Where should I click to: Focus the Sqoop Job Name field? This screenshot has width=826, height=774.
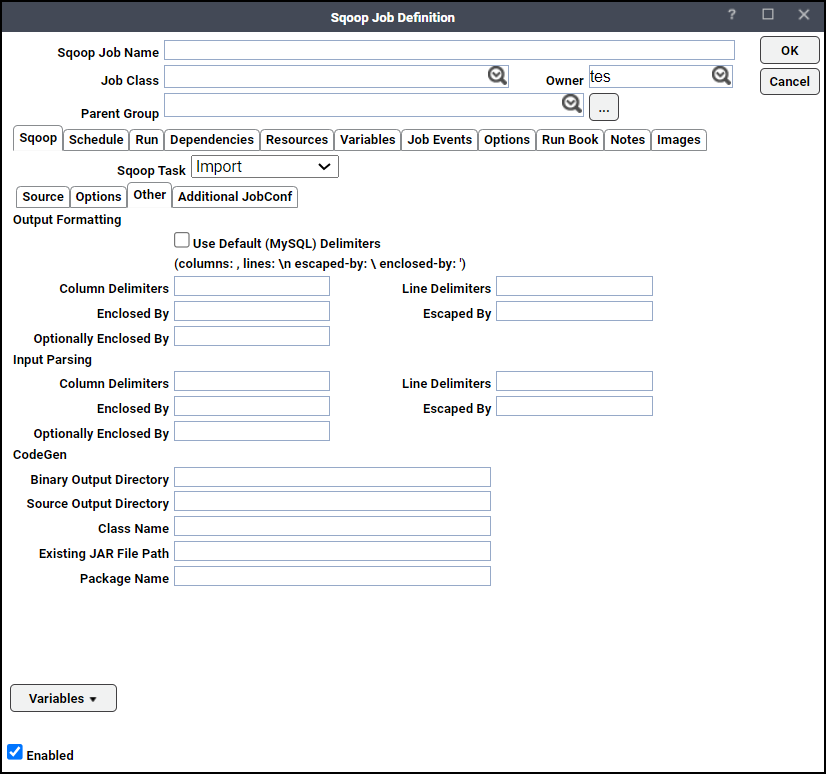point(449,50)
